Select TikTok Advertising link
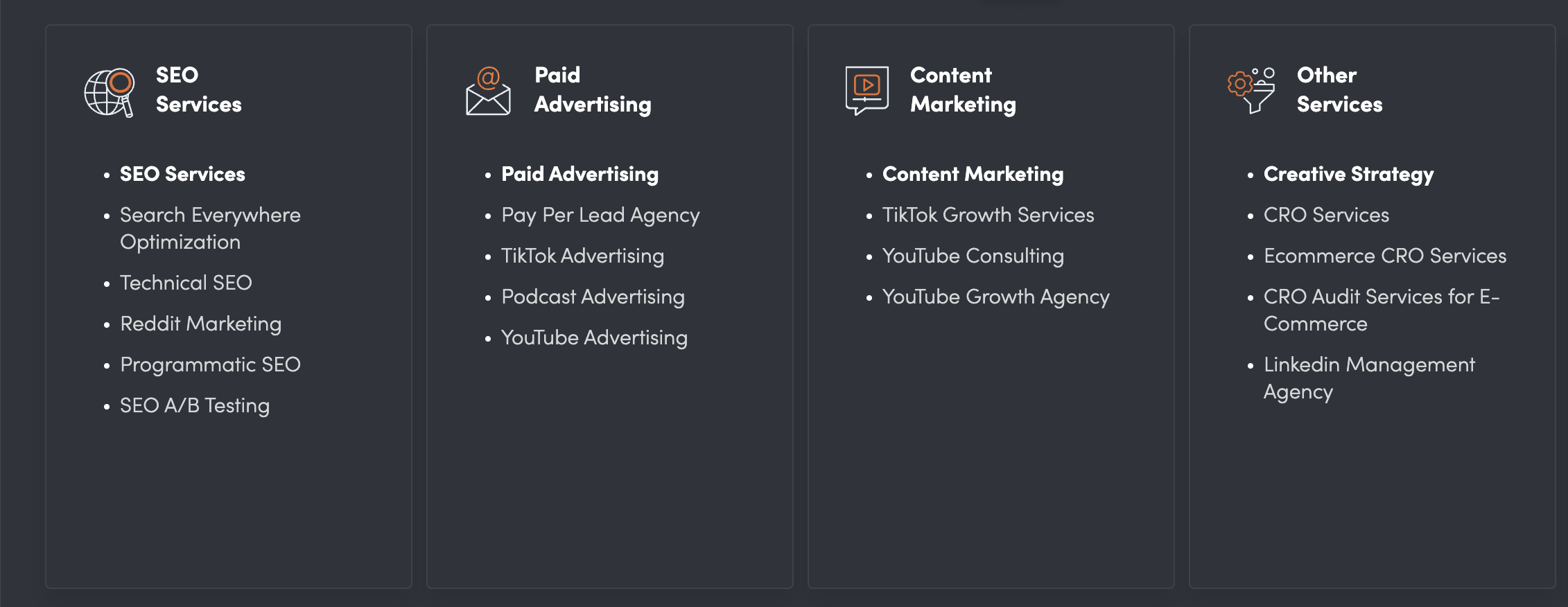Image resolution: width=1568 pixels, height=607 pixels. pos(582,256)
